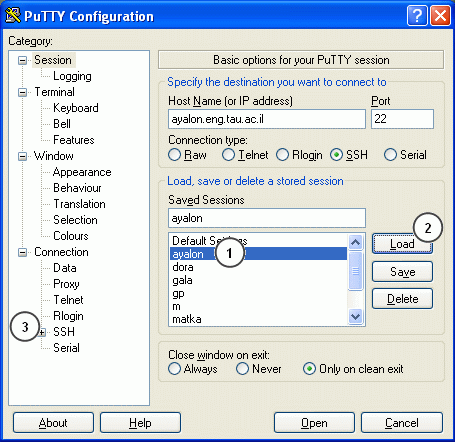This screenshot has height=442, width=455.
Task: Open the Data settings
Action: click(65, 268)
